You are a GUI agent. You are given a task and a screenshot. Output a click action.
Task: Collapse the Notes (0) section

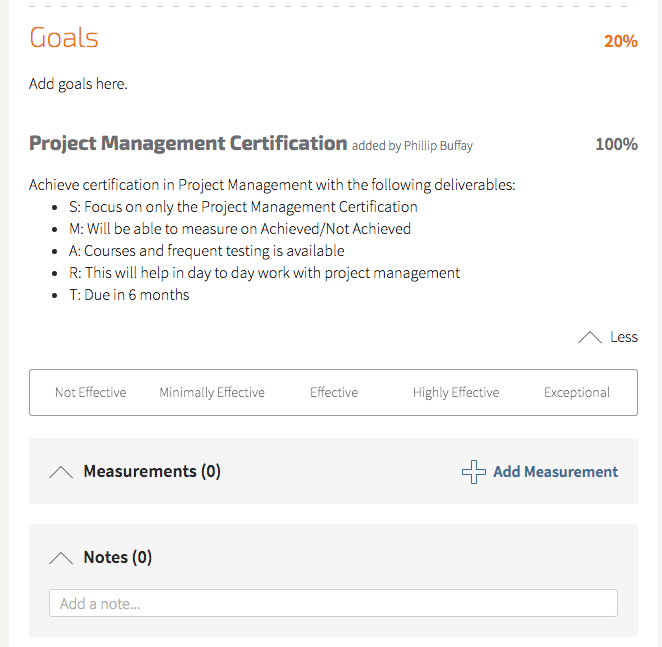[61, 558]
